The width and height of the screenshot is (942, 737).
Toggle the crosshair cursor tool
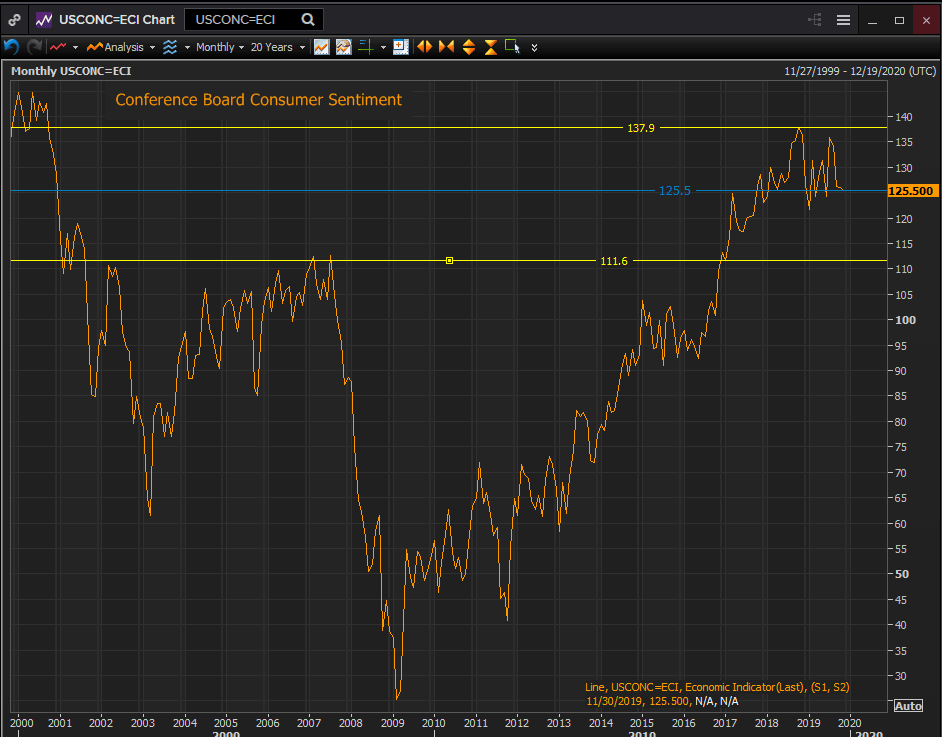(x=365, y=47)
